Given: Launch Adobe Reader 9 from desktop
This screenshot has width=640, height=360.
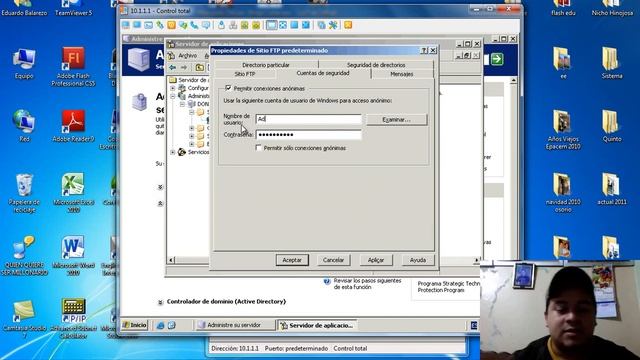Looking at the screenshot, I should [73, 125].
